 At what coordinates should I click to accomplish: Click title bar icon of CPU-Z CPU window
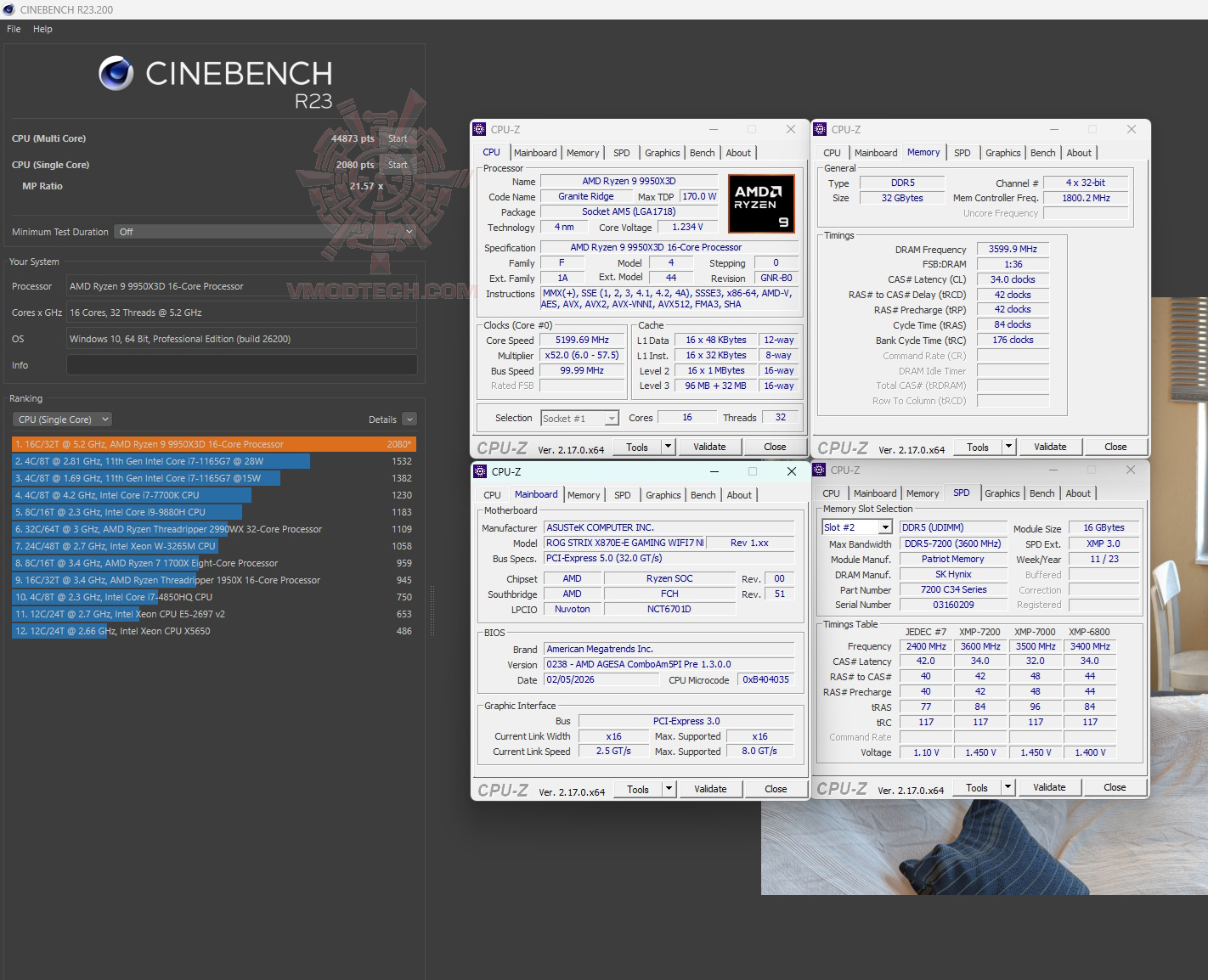point(479,130)
